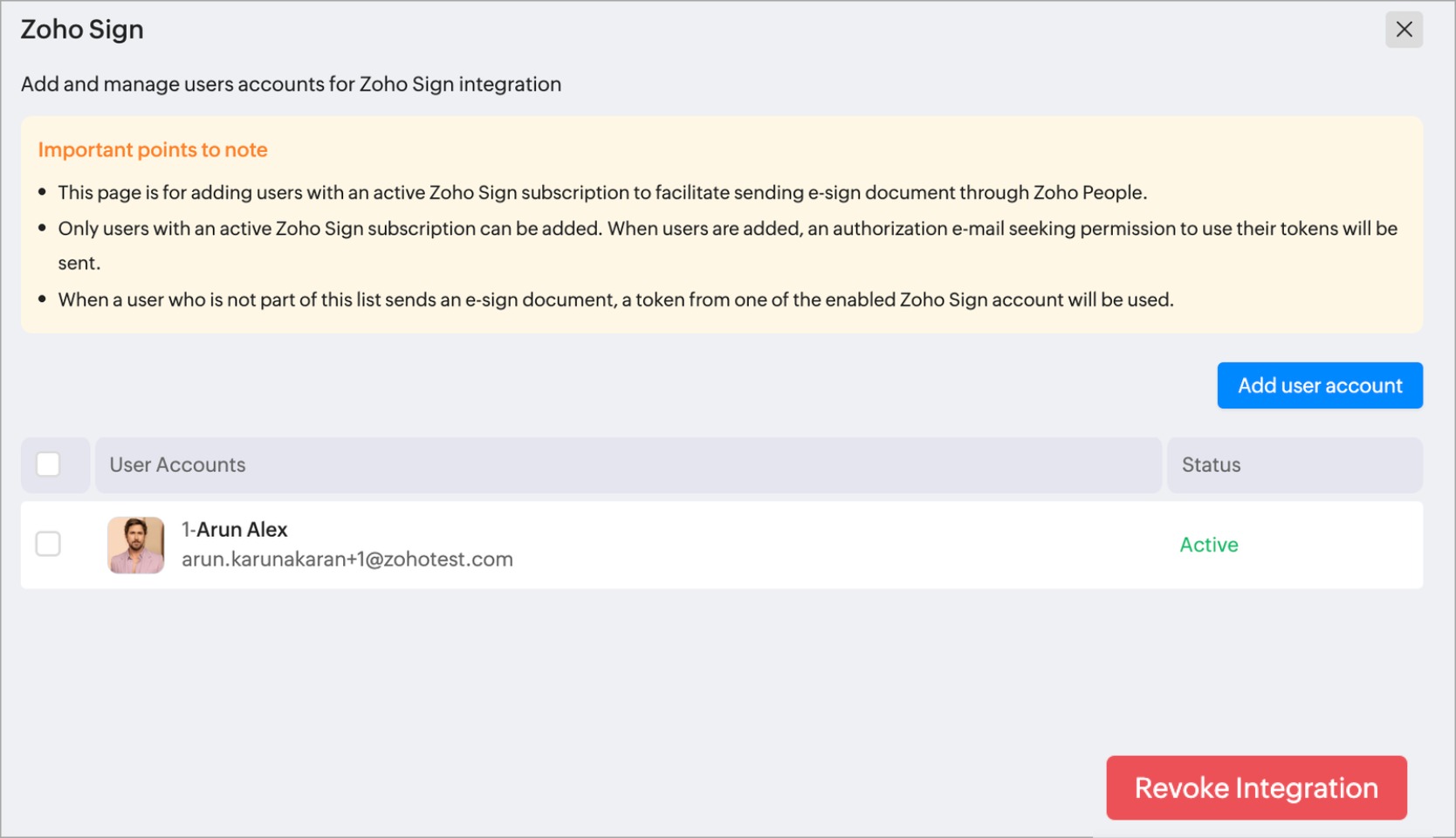Select the Arun Alex user name
This screenshot has width=1456, height=838.
[x=242, y=530]
